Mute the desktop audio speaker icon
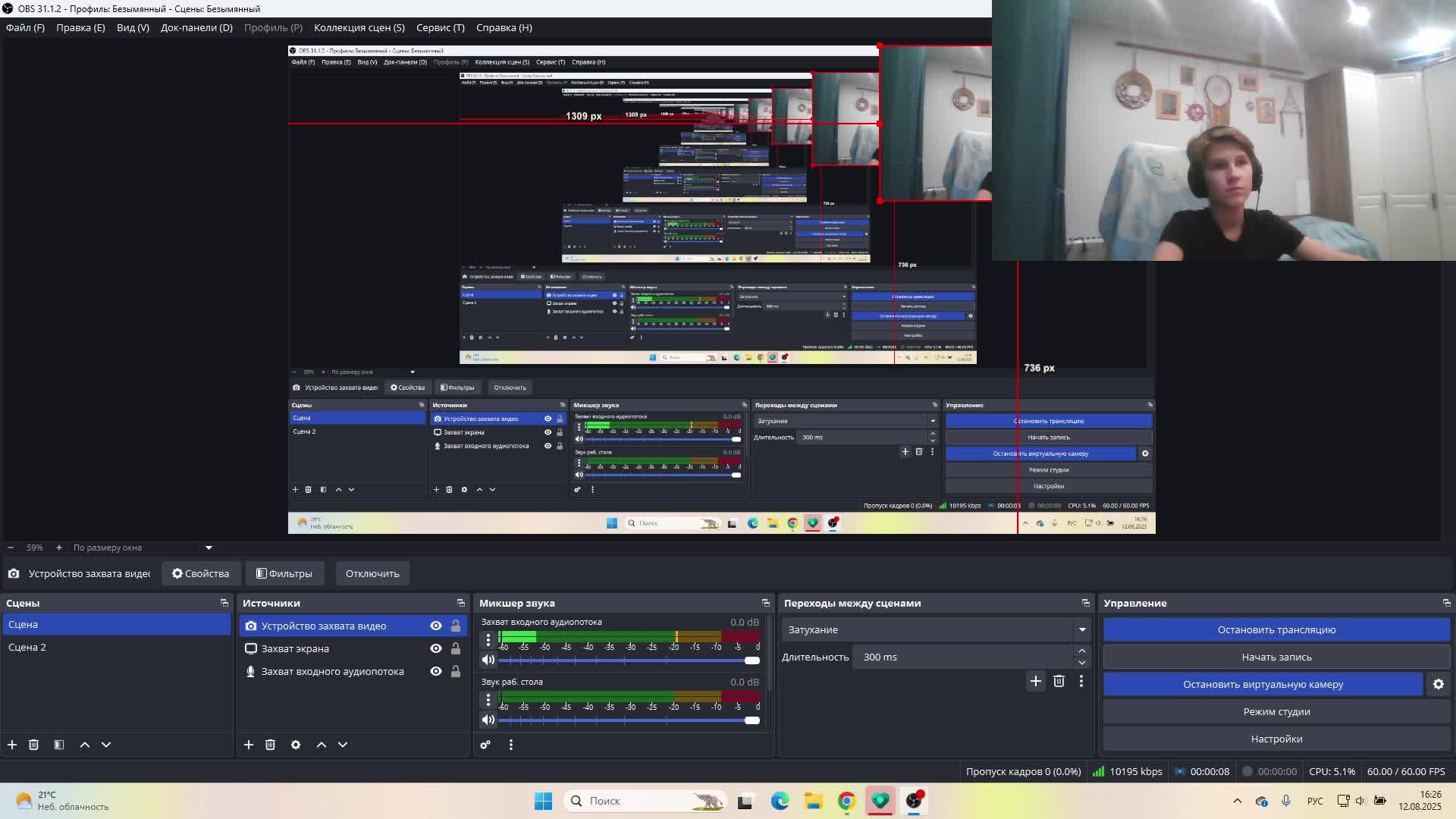 [488, 720]
